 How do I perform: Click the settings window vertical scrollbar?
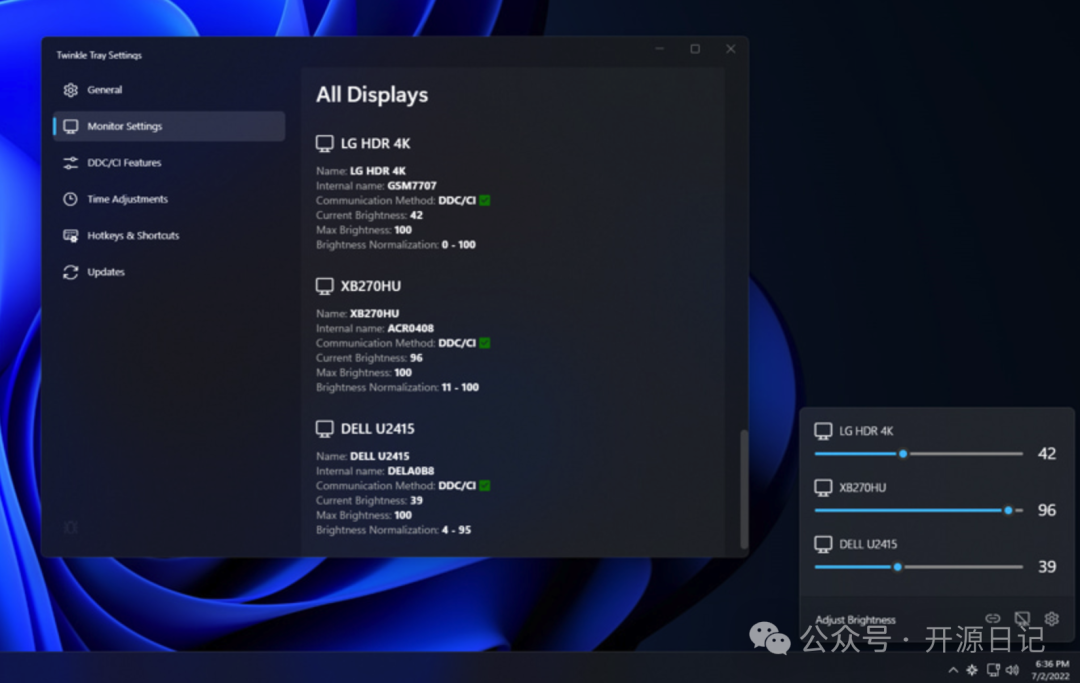[x=743, y=488]
